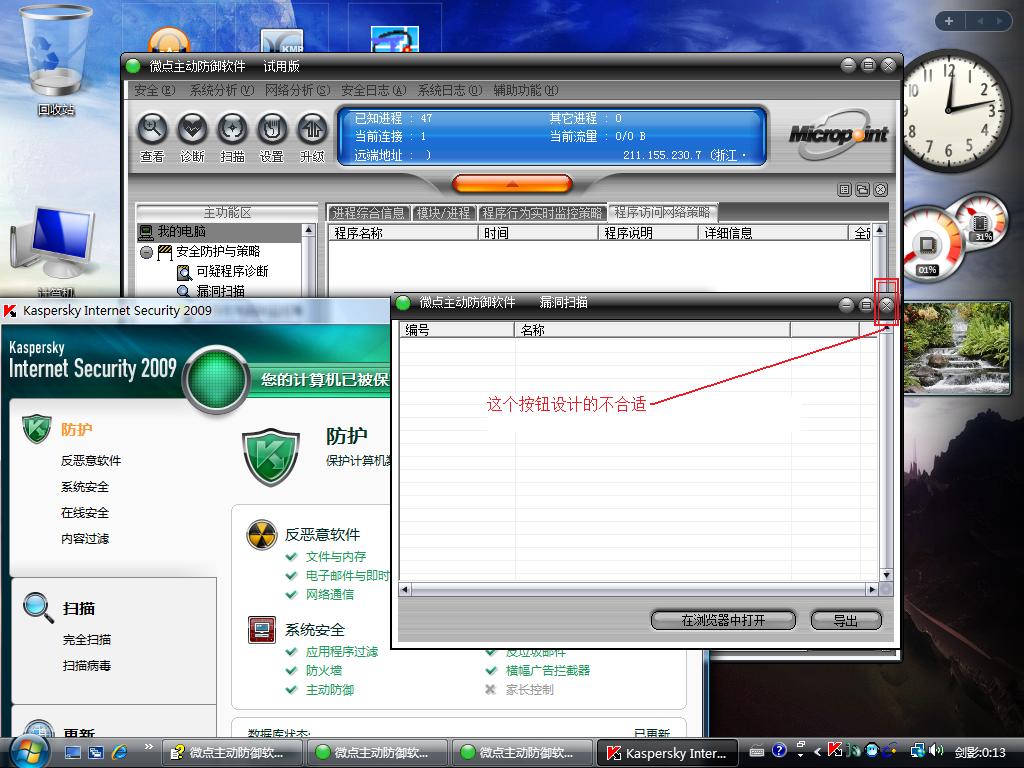This screenshot has width=1024, height=768.
Task: Open the 主动防御 link
Action: (330, 689)
